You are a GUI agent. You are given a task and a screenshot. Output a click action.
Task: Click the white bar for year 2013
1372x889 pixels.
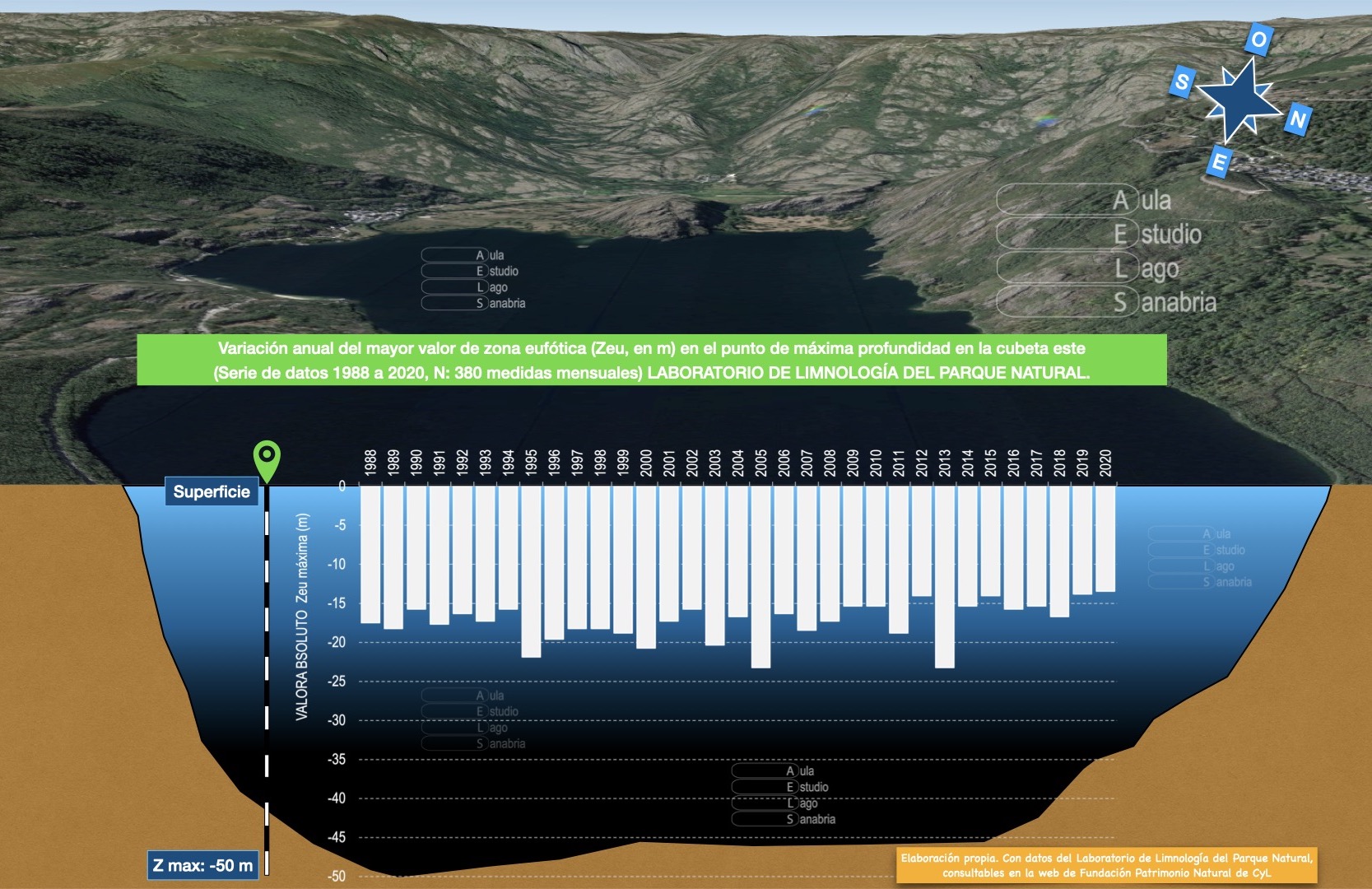tap(944, 576)
